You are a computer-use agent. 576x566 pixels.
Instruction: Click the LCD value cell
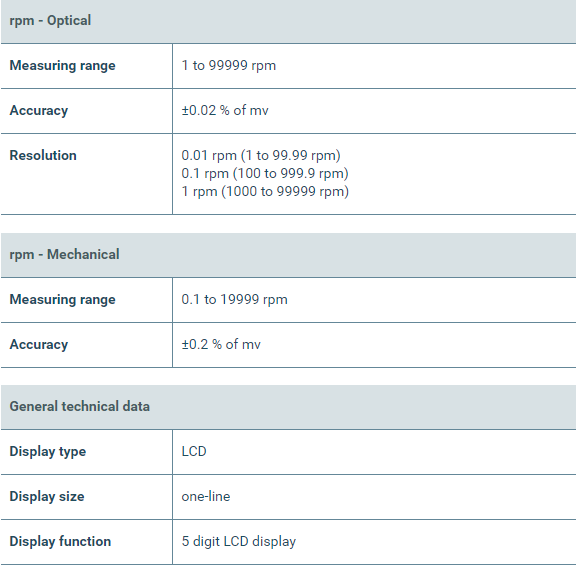pyautogui.click(x=374, y=452)
